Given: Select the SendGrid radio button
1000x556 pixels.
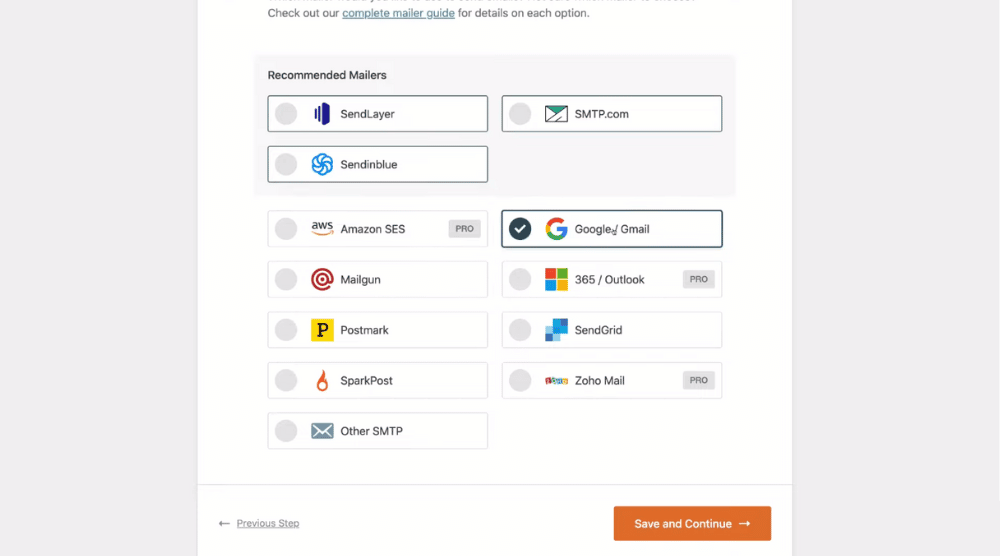Looking at the screenshot, I should (x=520, y=330).
